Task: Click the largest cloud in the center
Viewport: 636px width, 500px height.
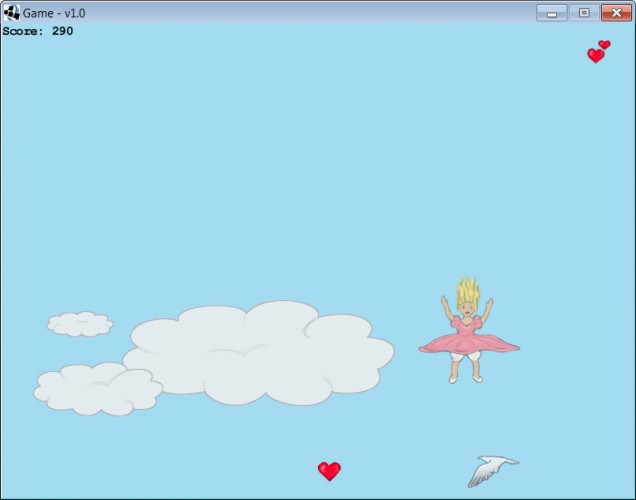Action: [x=258, y=353]
